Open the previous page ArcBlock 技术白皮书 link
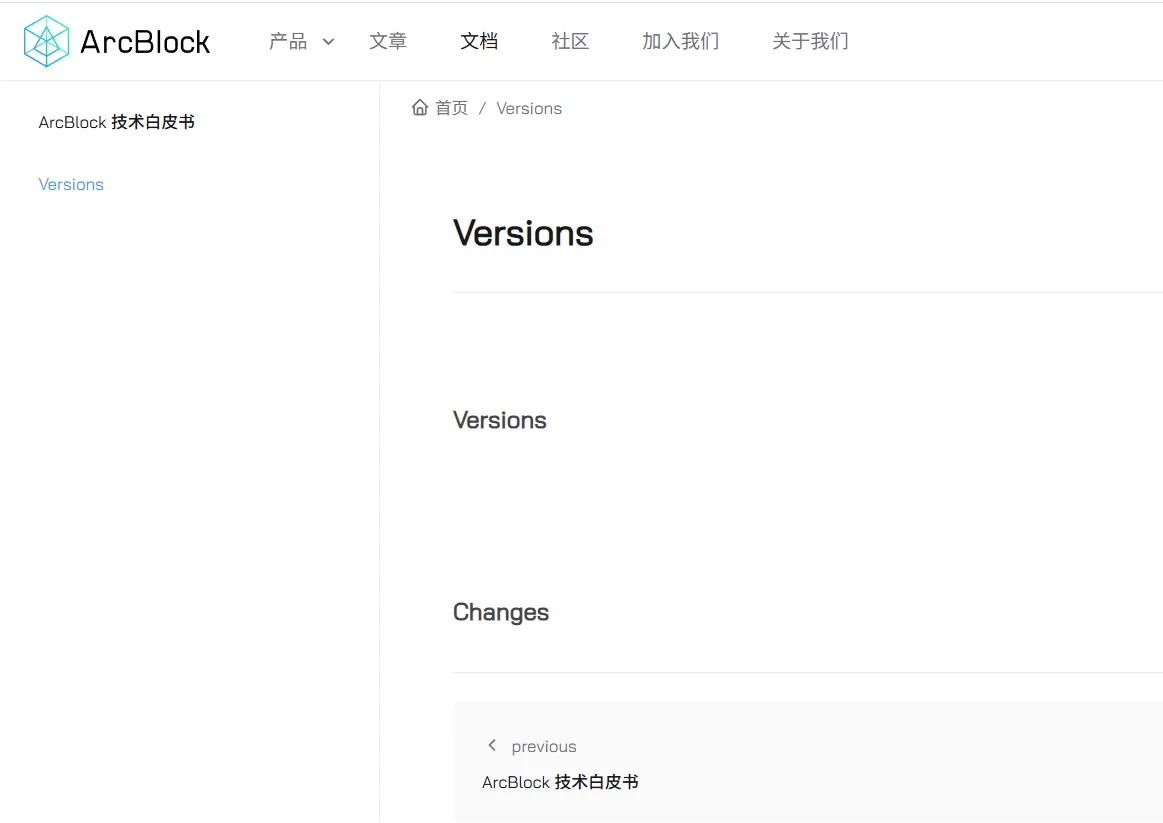The height and width of the screenshot is (823, 1163). pyautogui.click(x=560, y=781)
